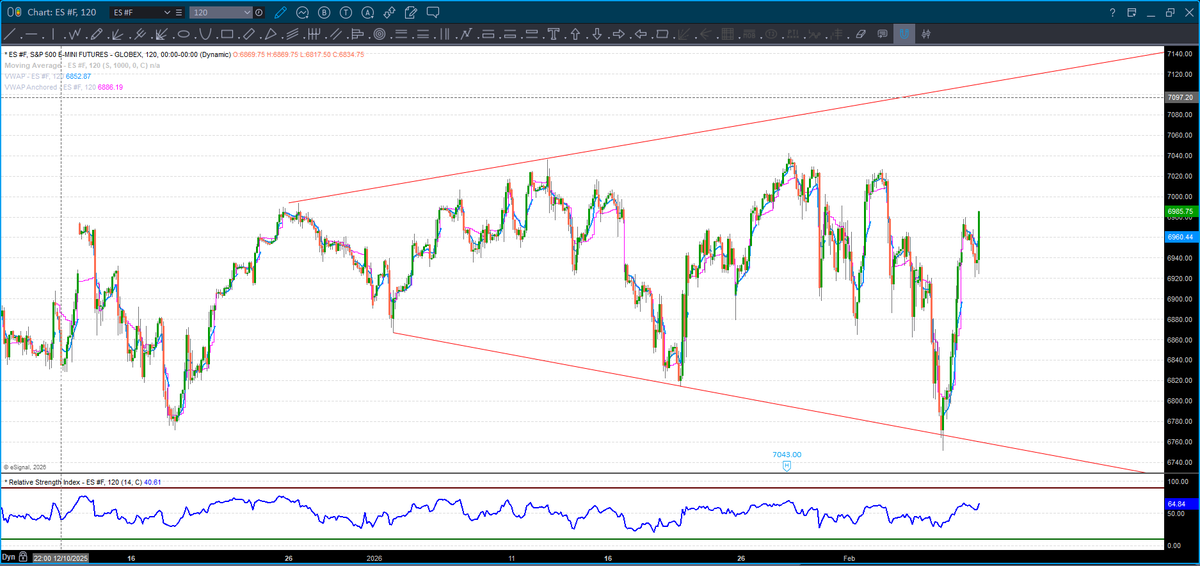
Task: Select the parabola arc drawing tool
Action: (x=206, y=34)
